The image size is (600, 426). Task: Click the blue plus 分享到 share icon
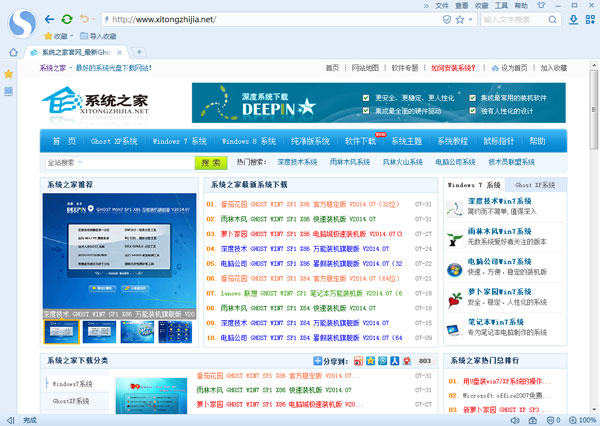[317, 361]
